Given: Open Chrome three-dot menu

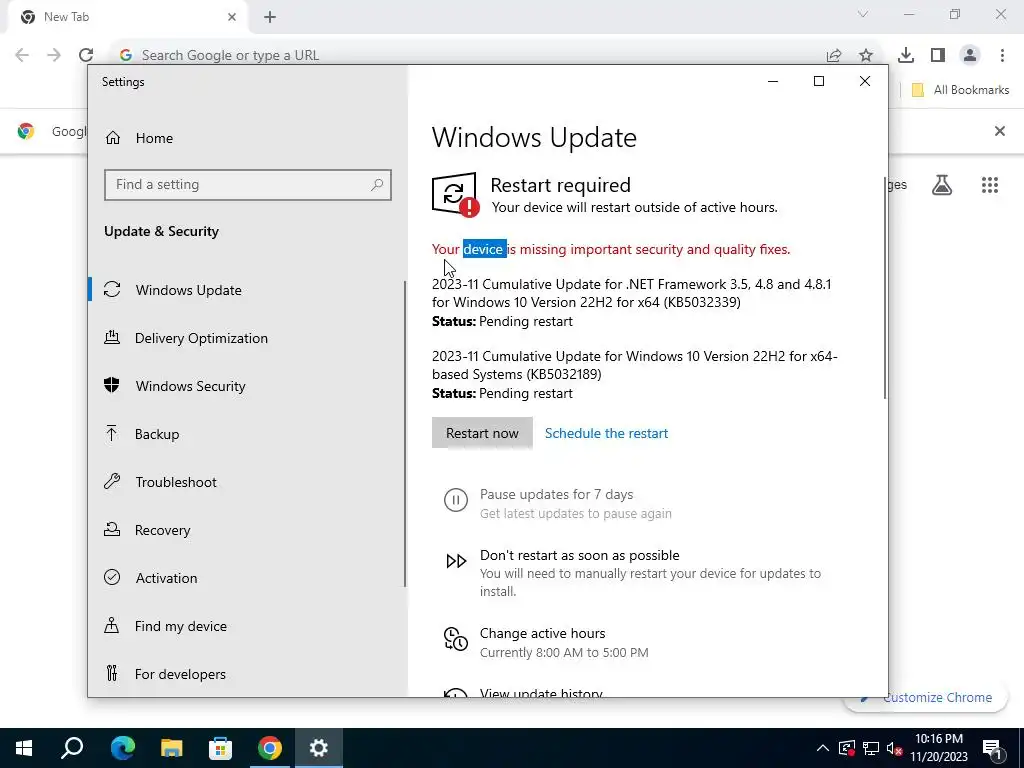Looking at the screenshot, I should click(x=1002, y=56).
